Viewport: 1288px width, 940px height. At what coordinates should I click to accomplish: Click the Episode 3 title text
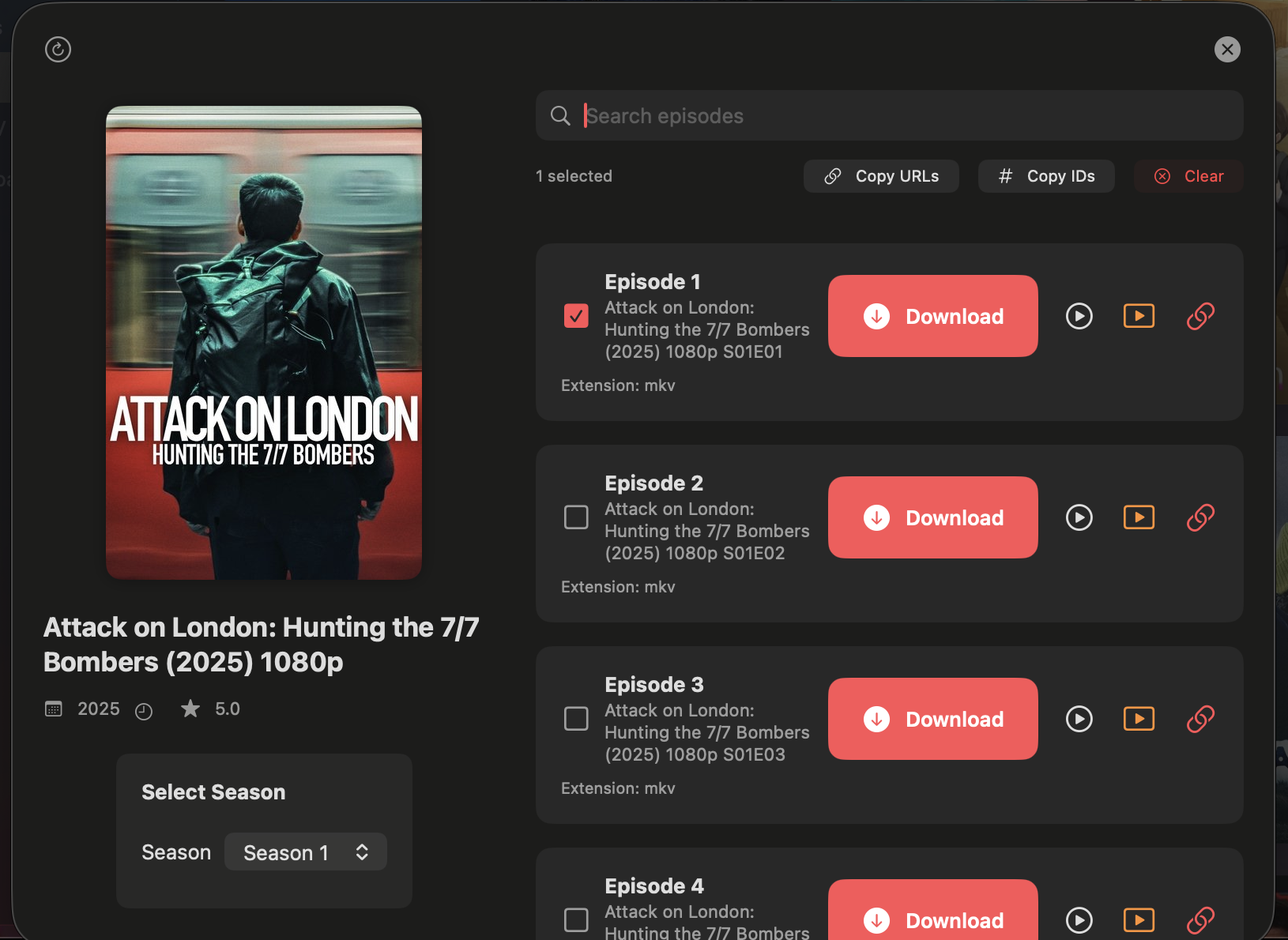click(654, 685)
